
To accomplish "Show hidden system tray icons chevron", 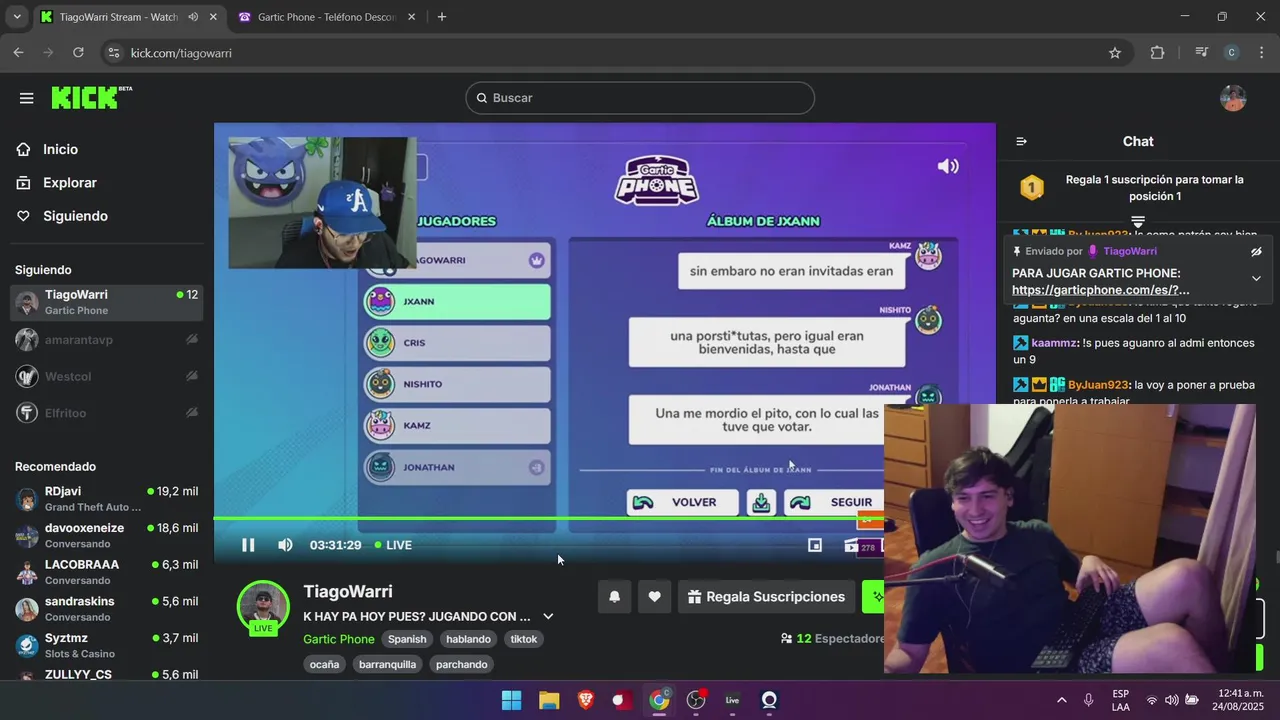I will point(1061,700).
